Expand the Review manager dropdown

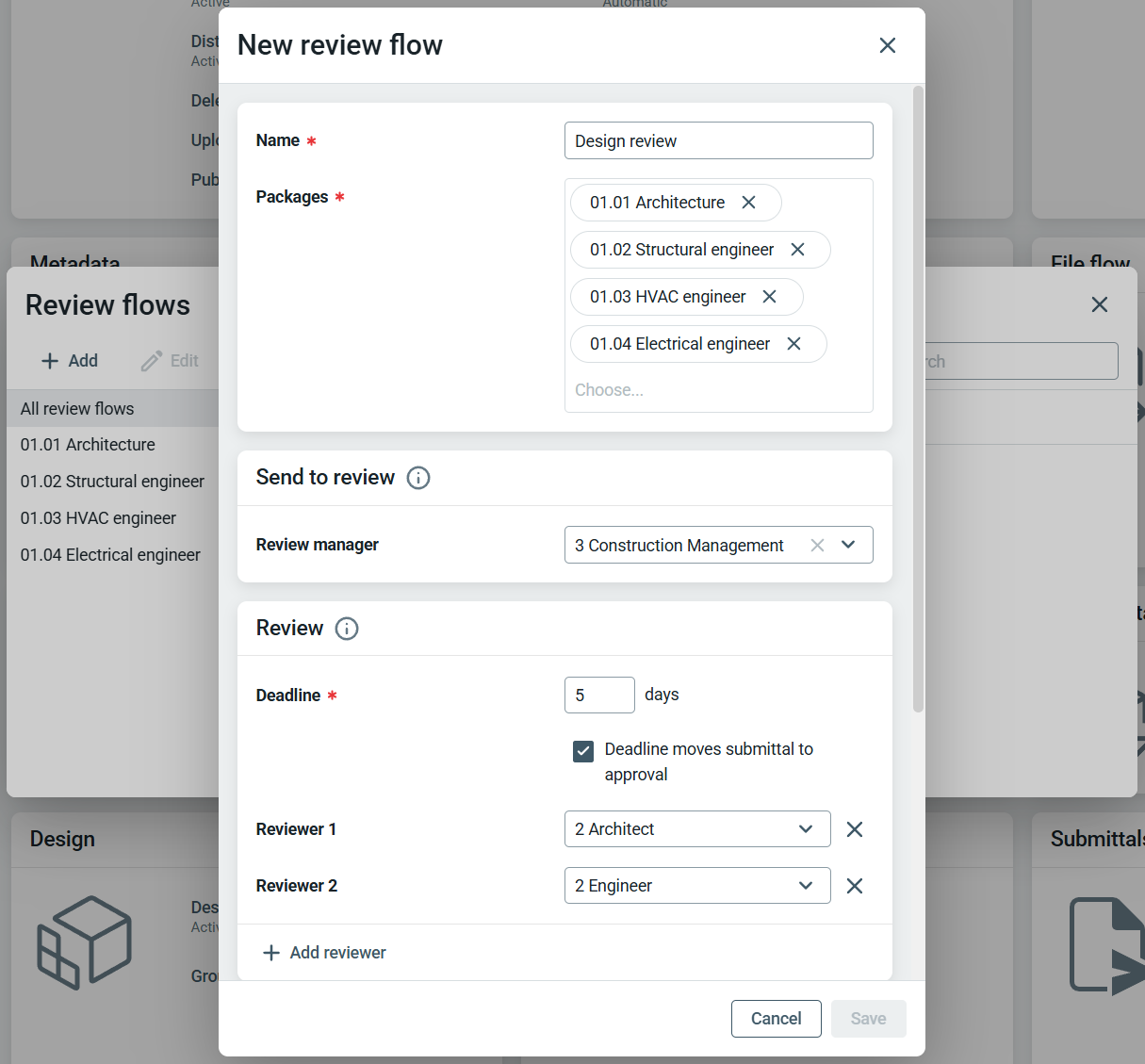tap(848, 545)
